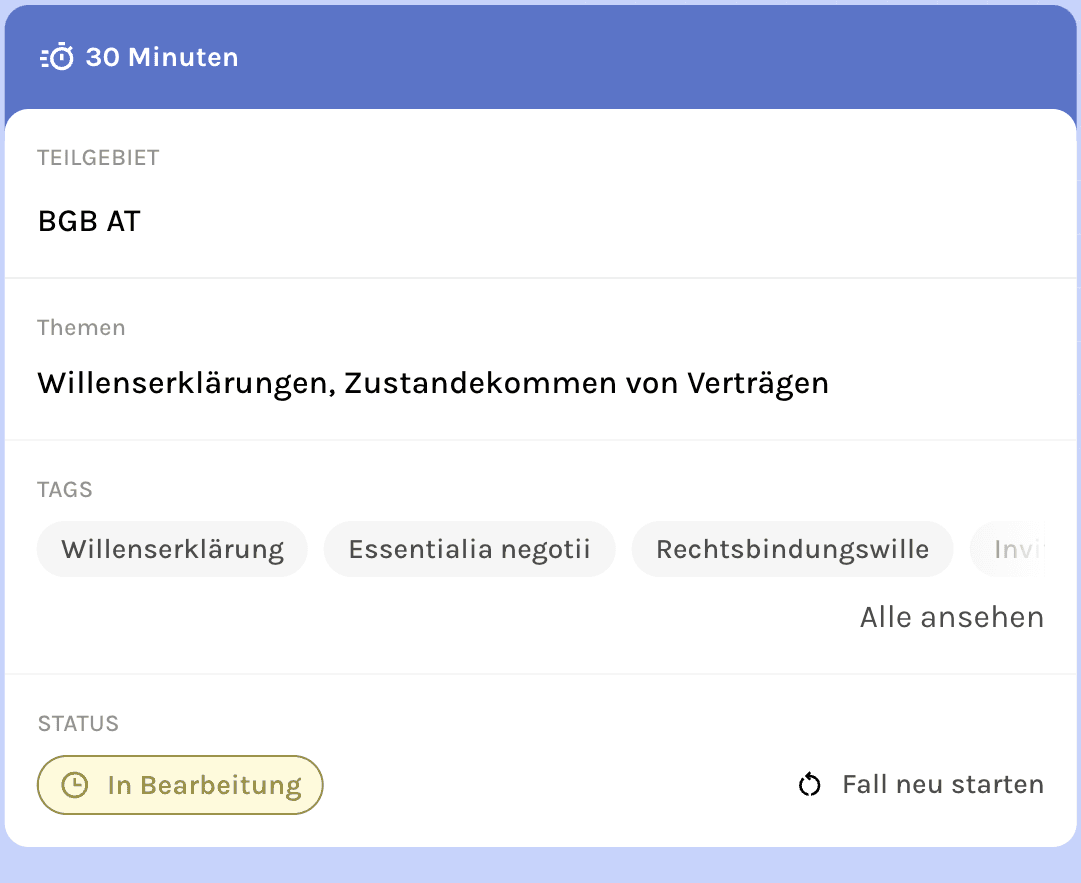Viewport: 1081px width, 883px height.
Task: Expand the truncated Invi... tag
Action: point(1025,549)
